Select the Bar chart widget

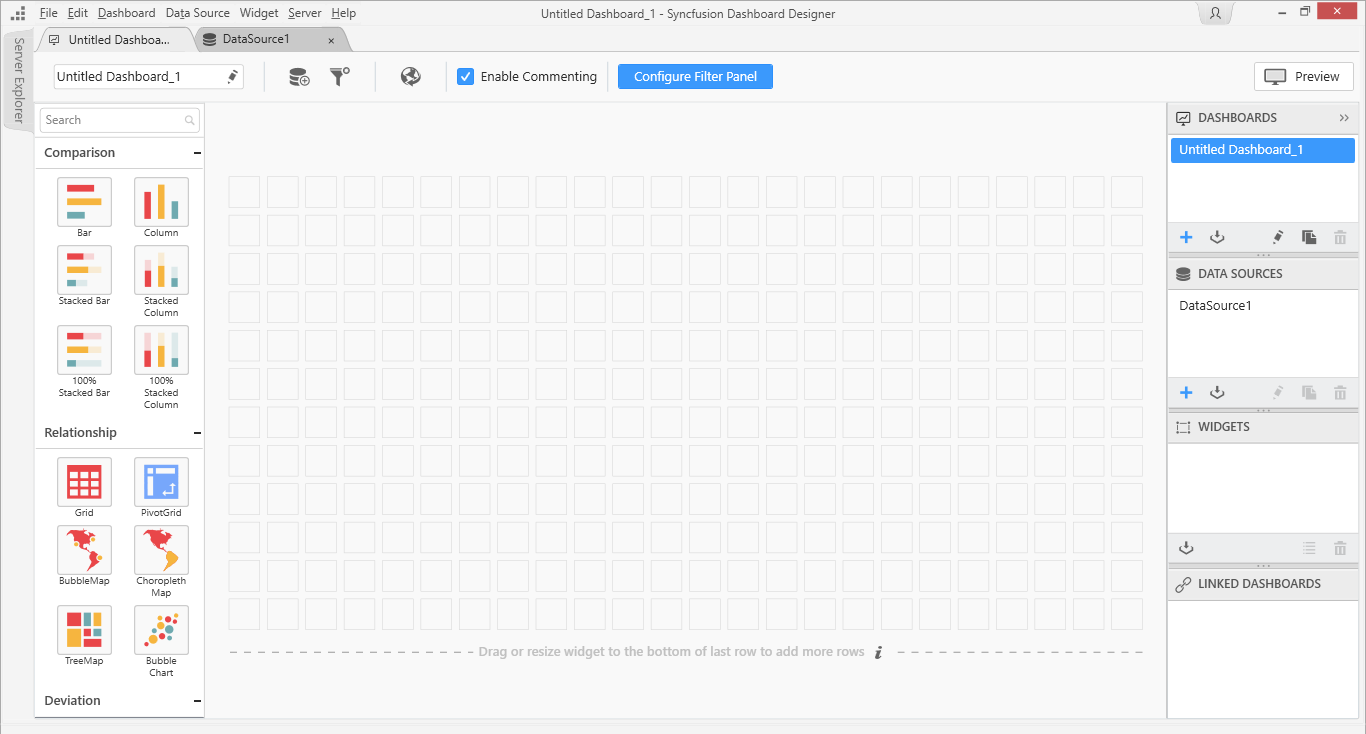(x=84, y=202)
